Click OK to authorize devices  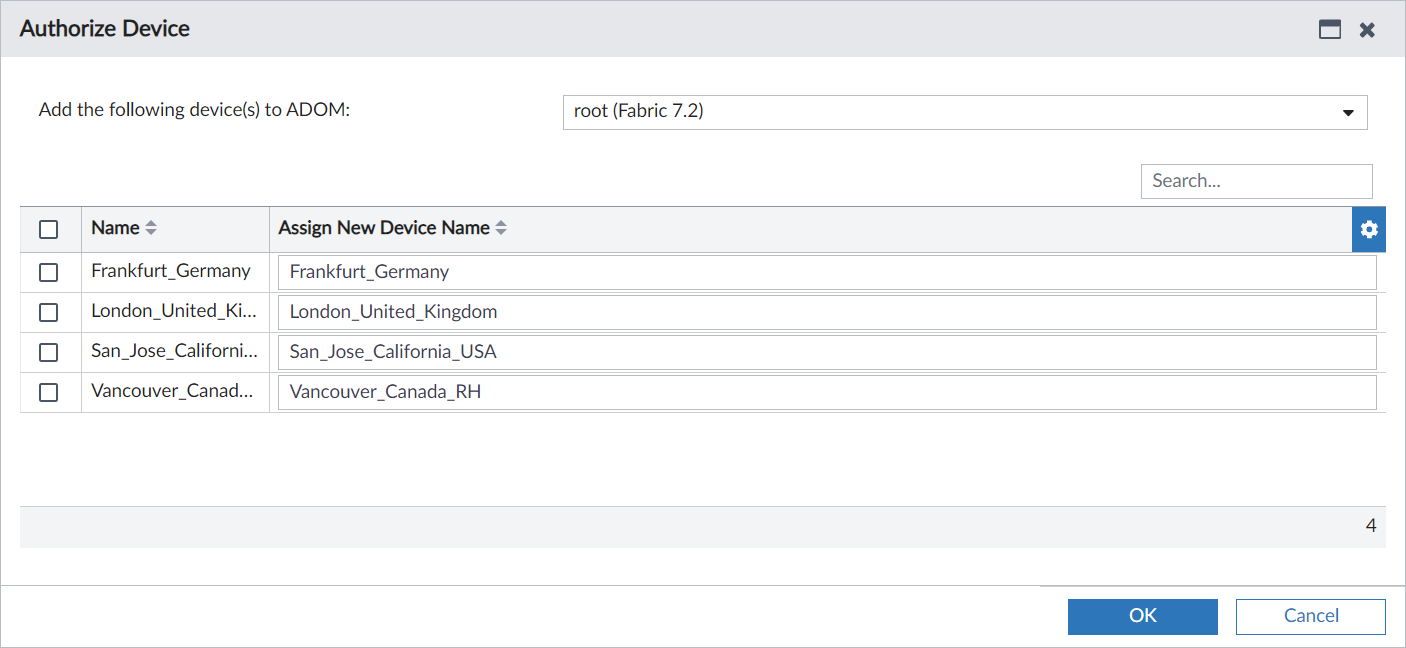(1142, 616)
